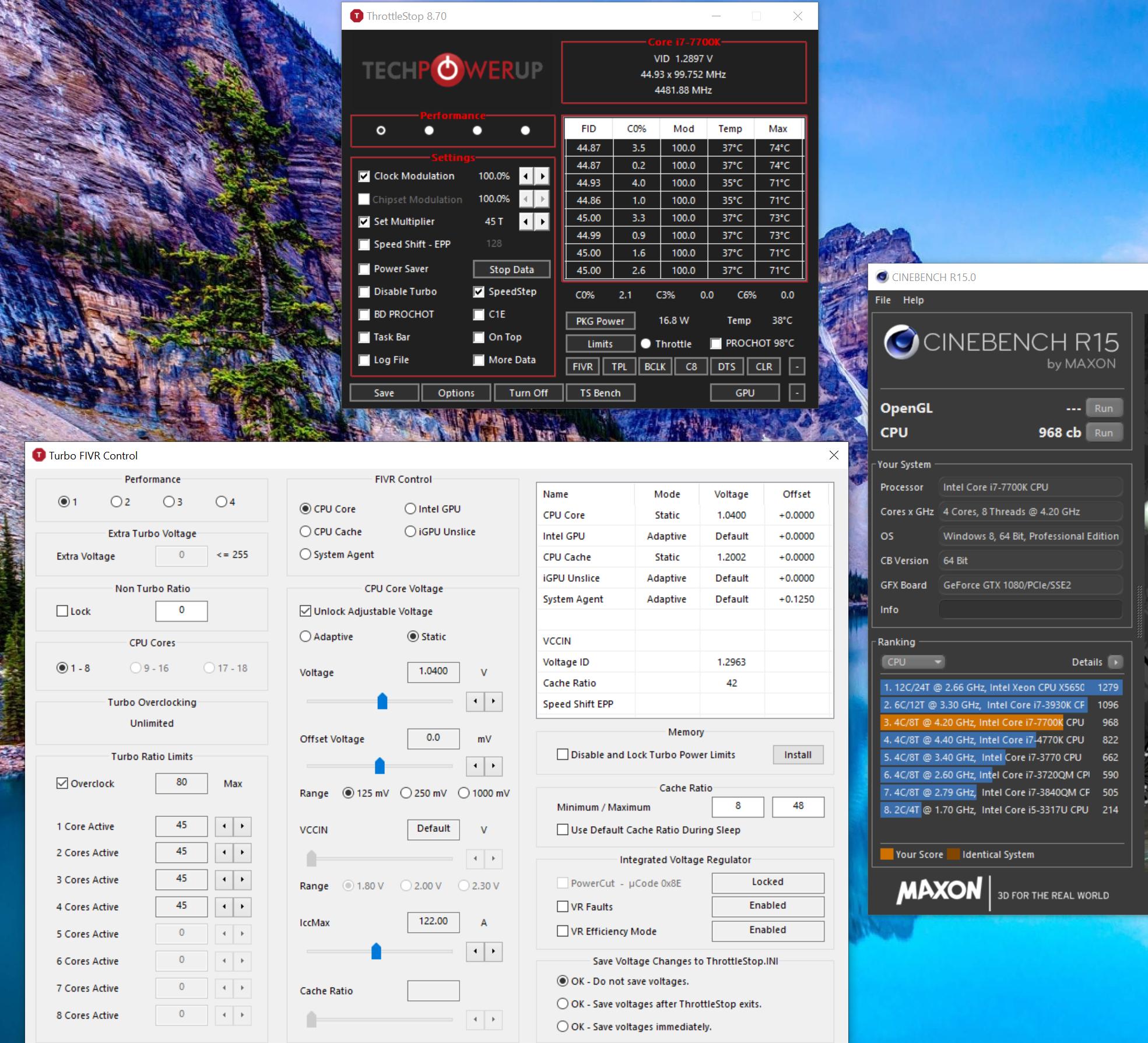
Task: Click the ThrottleStop title bar icon
Action: coord(356,16)
